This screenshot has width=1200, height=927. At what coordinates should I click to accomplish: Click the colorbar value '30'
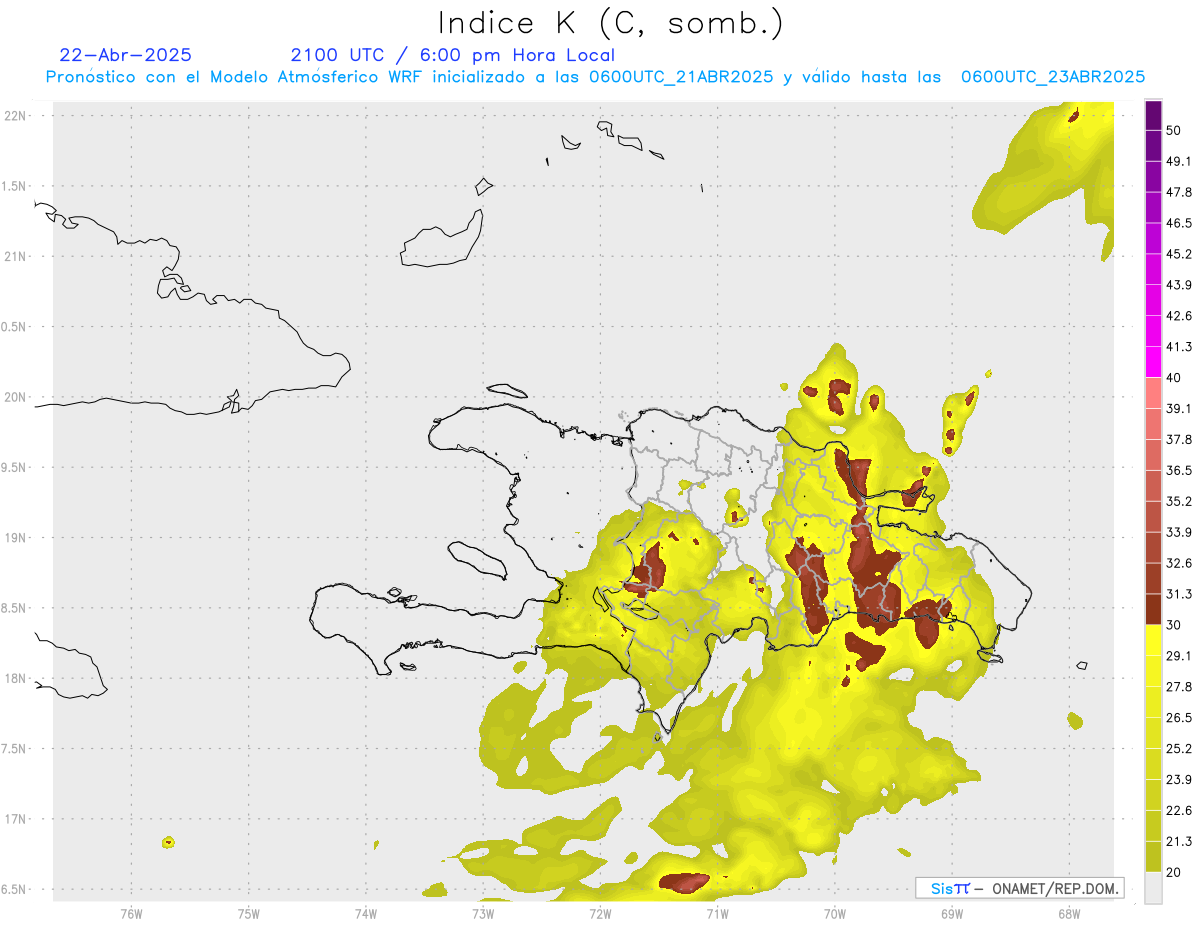coord(1174,625)
